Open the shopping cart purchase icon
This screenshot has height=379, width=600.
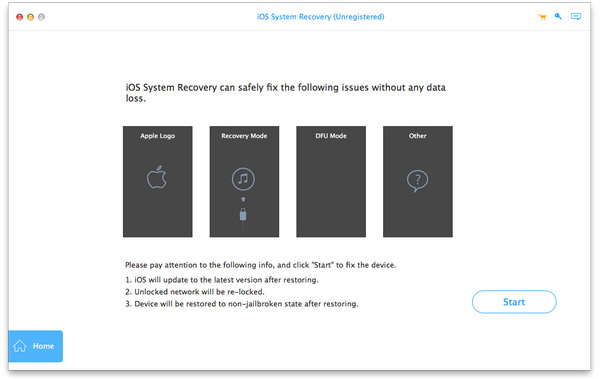(x=542, y=17)
